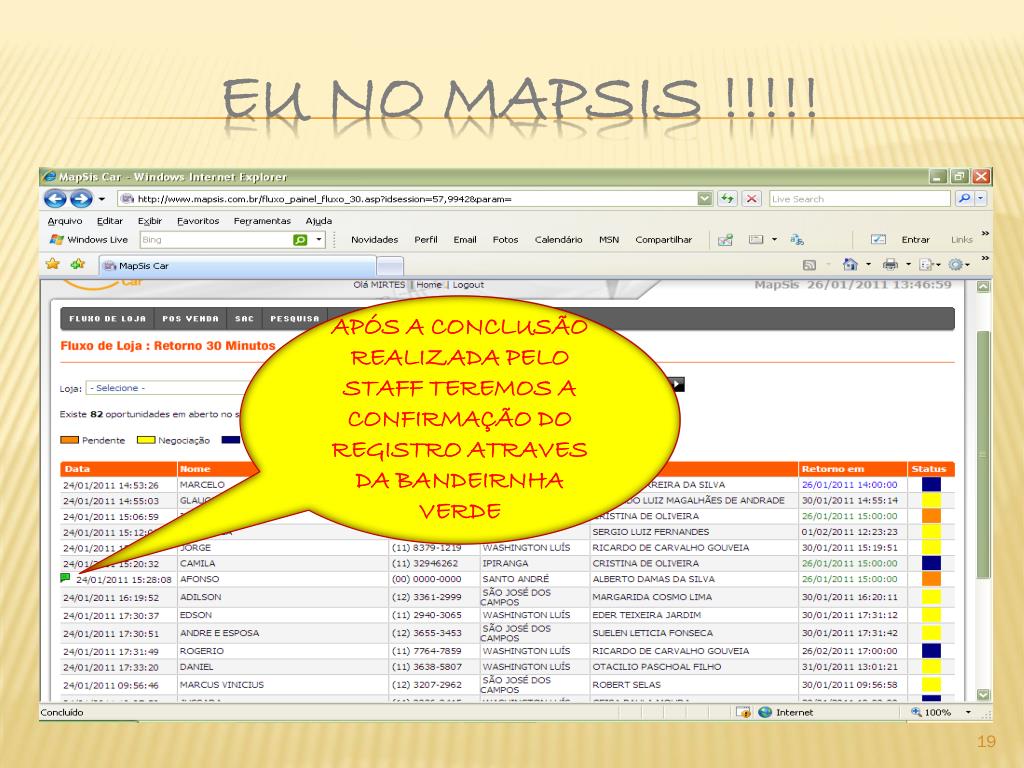The height and width of the screenshot is (768, 1024).
Task: Click the Data column header
Action: (118, 469)
